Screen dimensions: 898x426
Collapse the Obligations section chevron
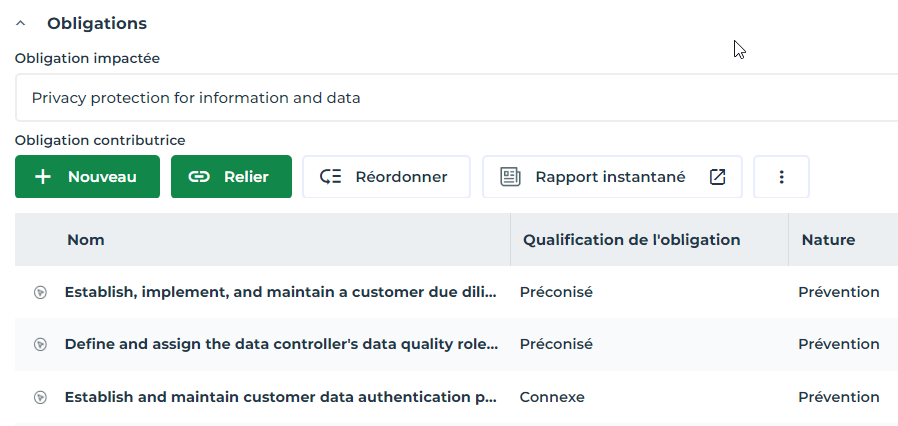(21, 23)
